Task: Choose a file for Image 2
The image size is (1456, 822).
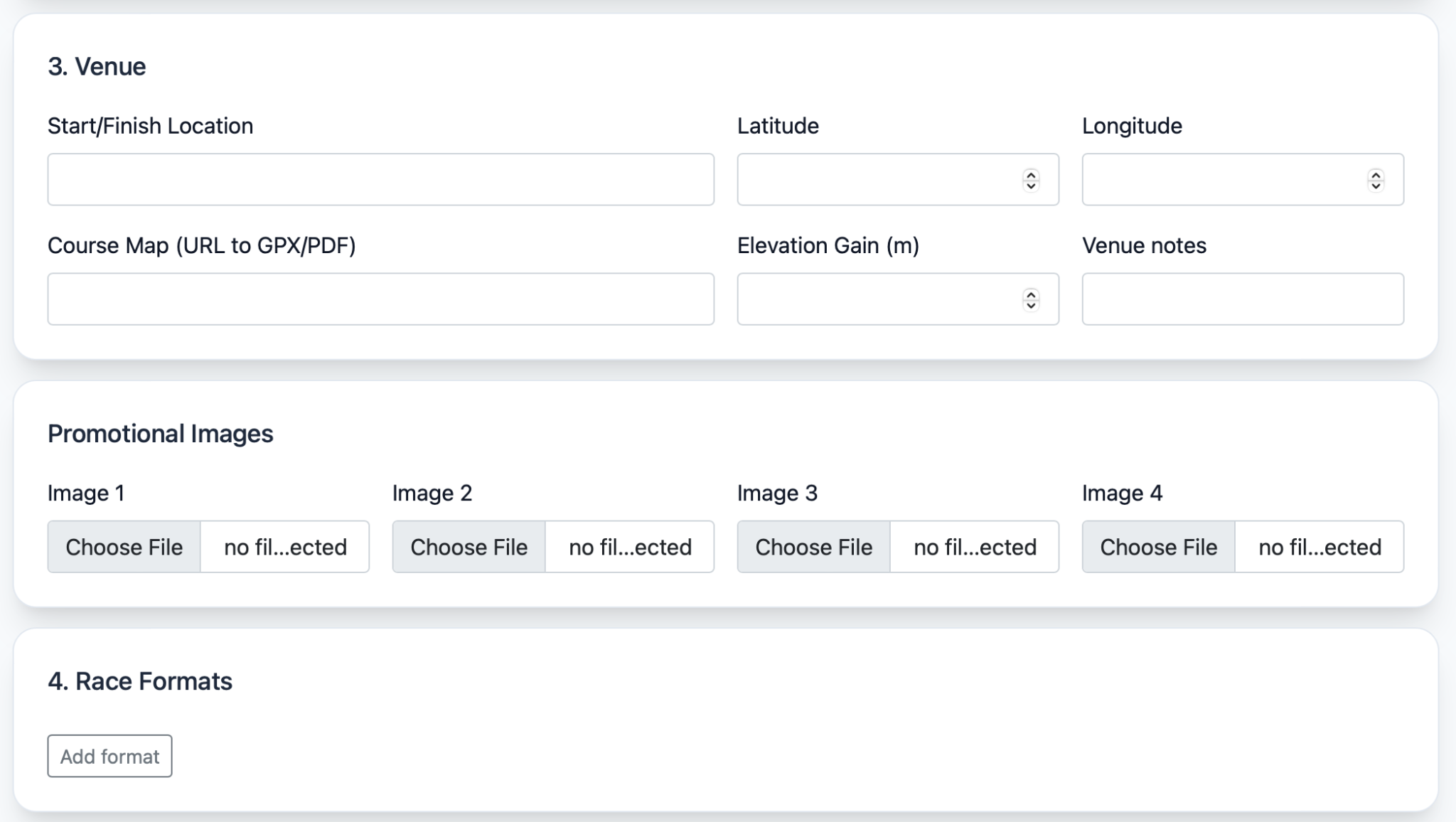Action: tap(469, 547)
